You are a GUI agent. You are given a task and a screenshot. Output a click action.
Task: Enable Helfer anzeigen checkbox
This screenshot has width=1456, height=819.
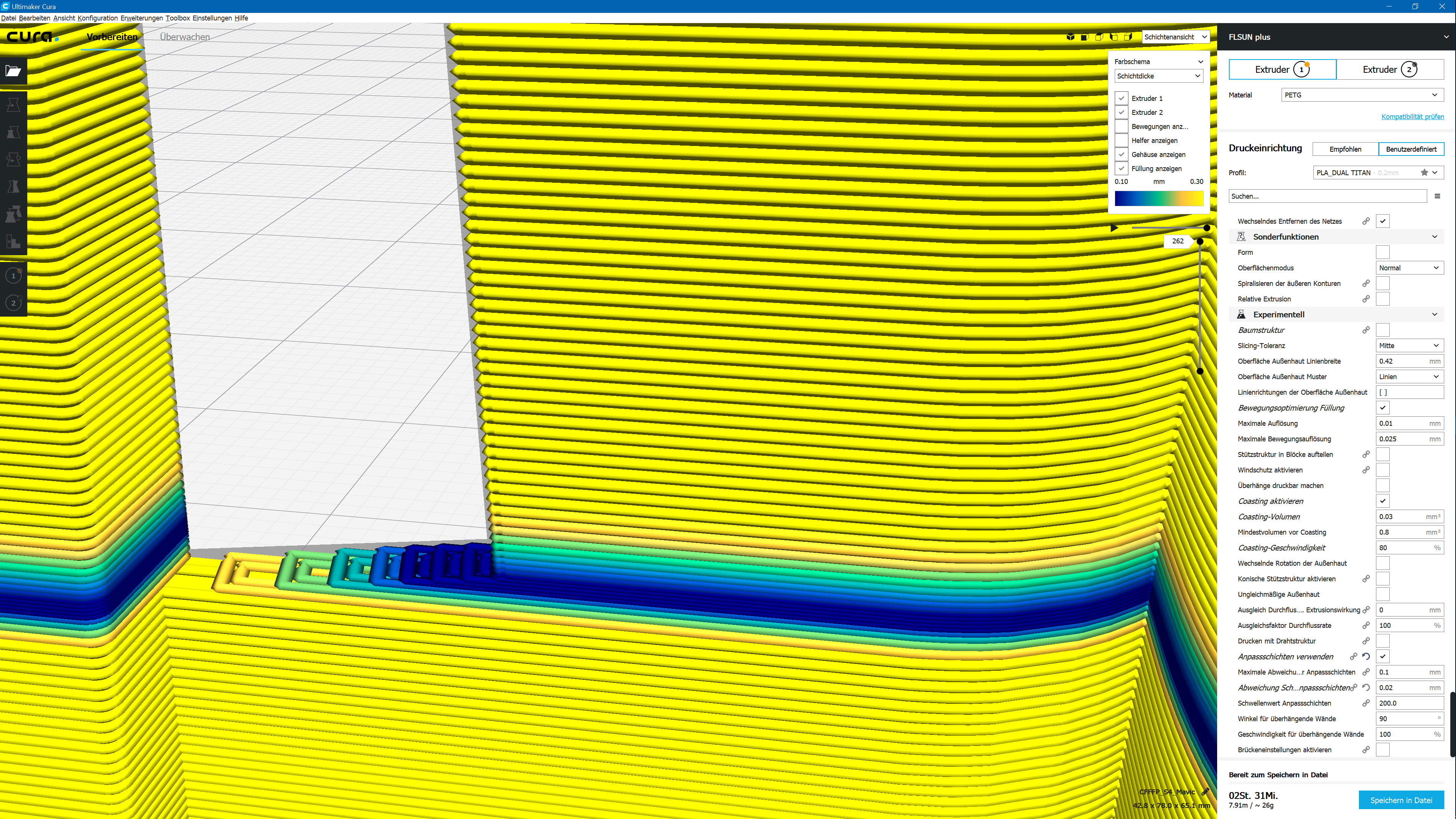coord(1122,140)
